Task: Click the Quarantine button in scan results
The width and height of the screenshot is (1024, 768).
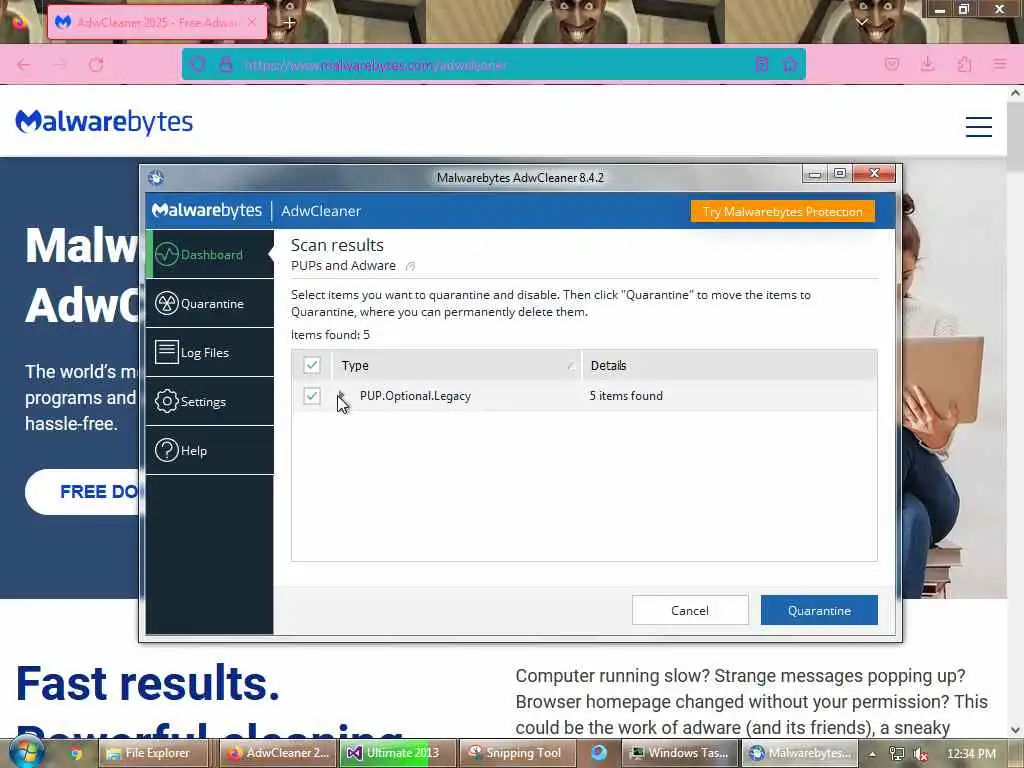Action: tap(819, 610)
